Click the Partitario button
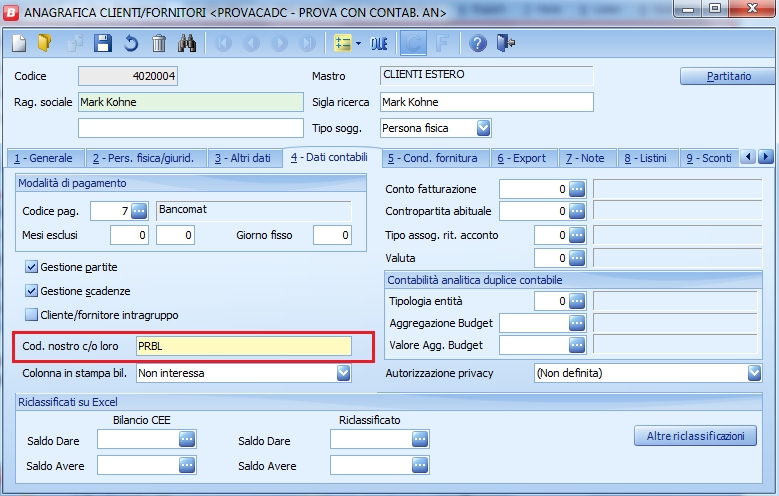Viewport: 779px width, 496px height. click(729, 76)
